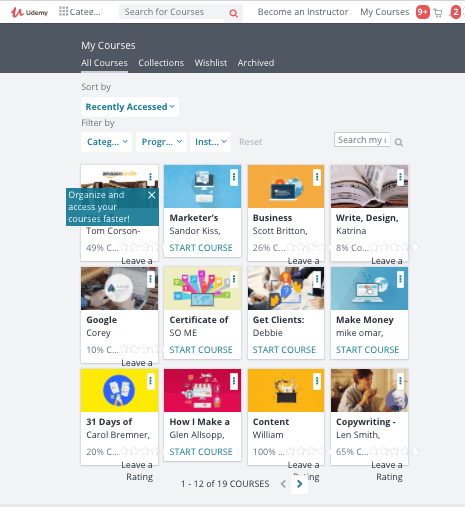This screenshot has height=507, width=465.
Task: Close the Organize and access tooltip
Action: pos(152,195)
